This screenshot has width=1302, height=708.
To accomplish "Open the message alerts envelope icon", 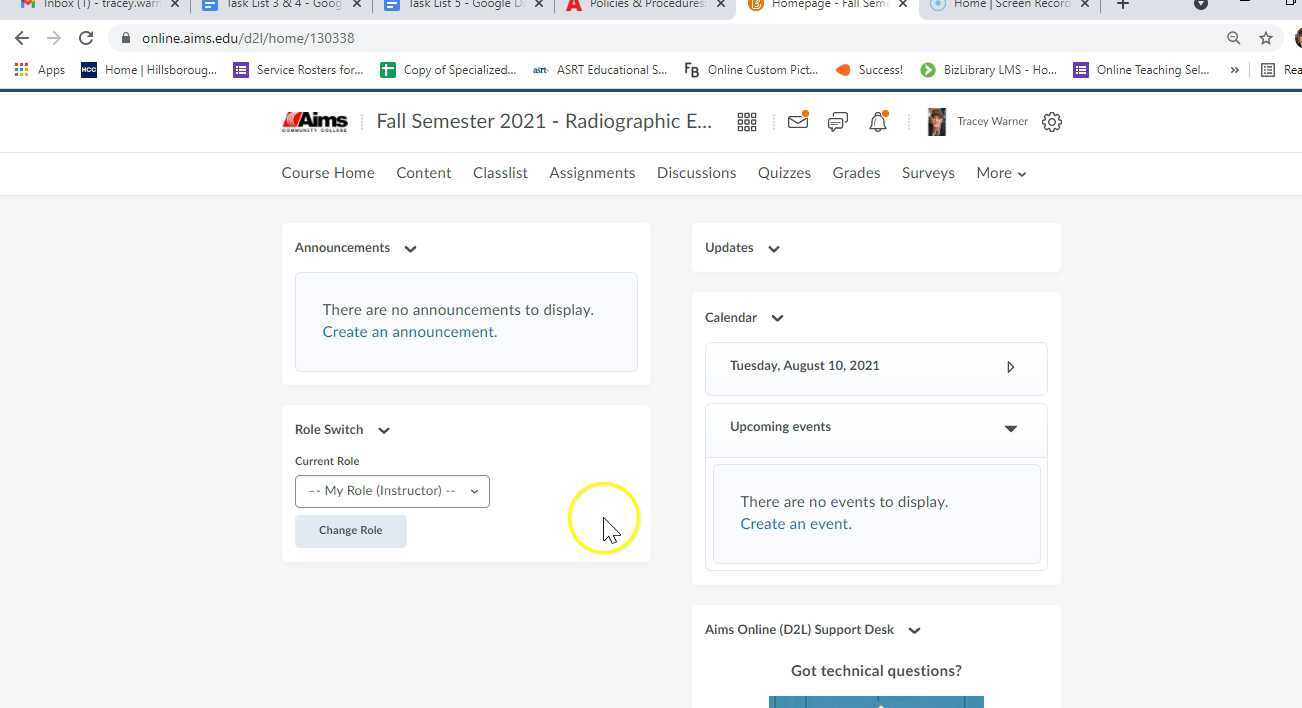I will tap(797, 121).
